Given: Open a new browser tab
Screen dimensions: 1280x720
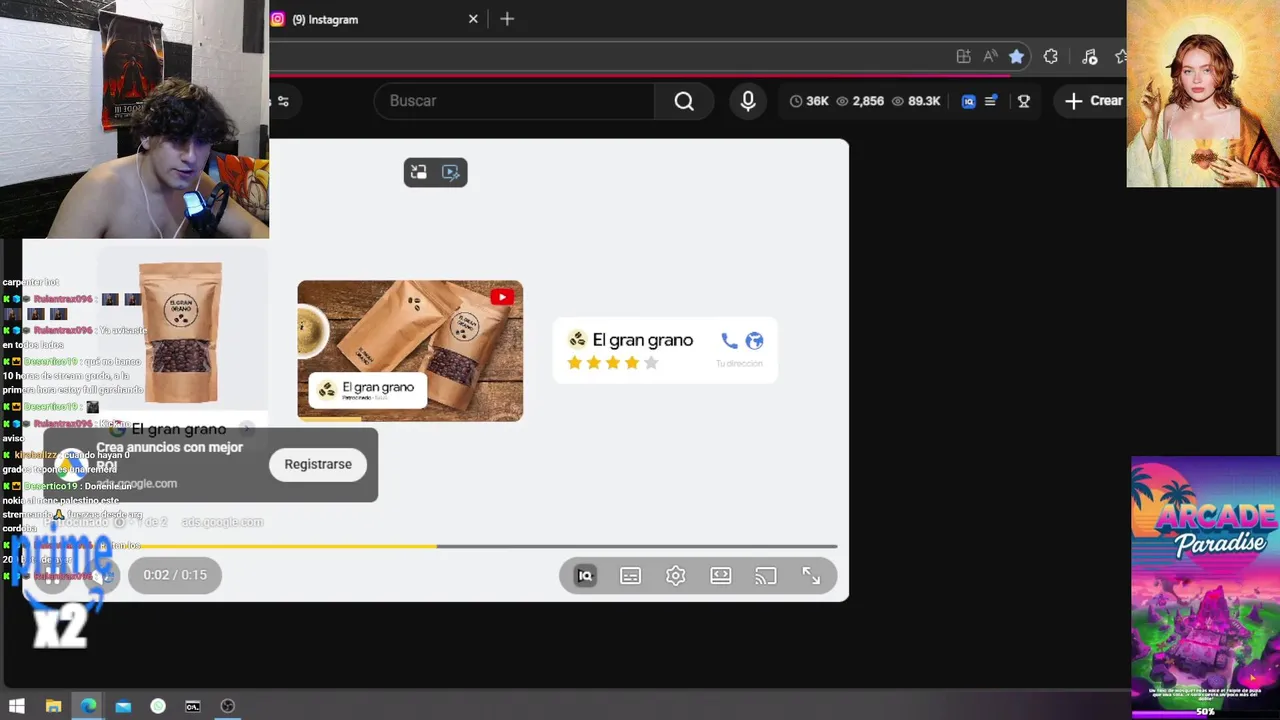Looking at the screenshot, I should point(507,19).
